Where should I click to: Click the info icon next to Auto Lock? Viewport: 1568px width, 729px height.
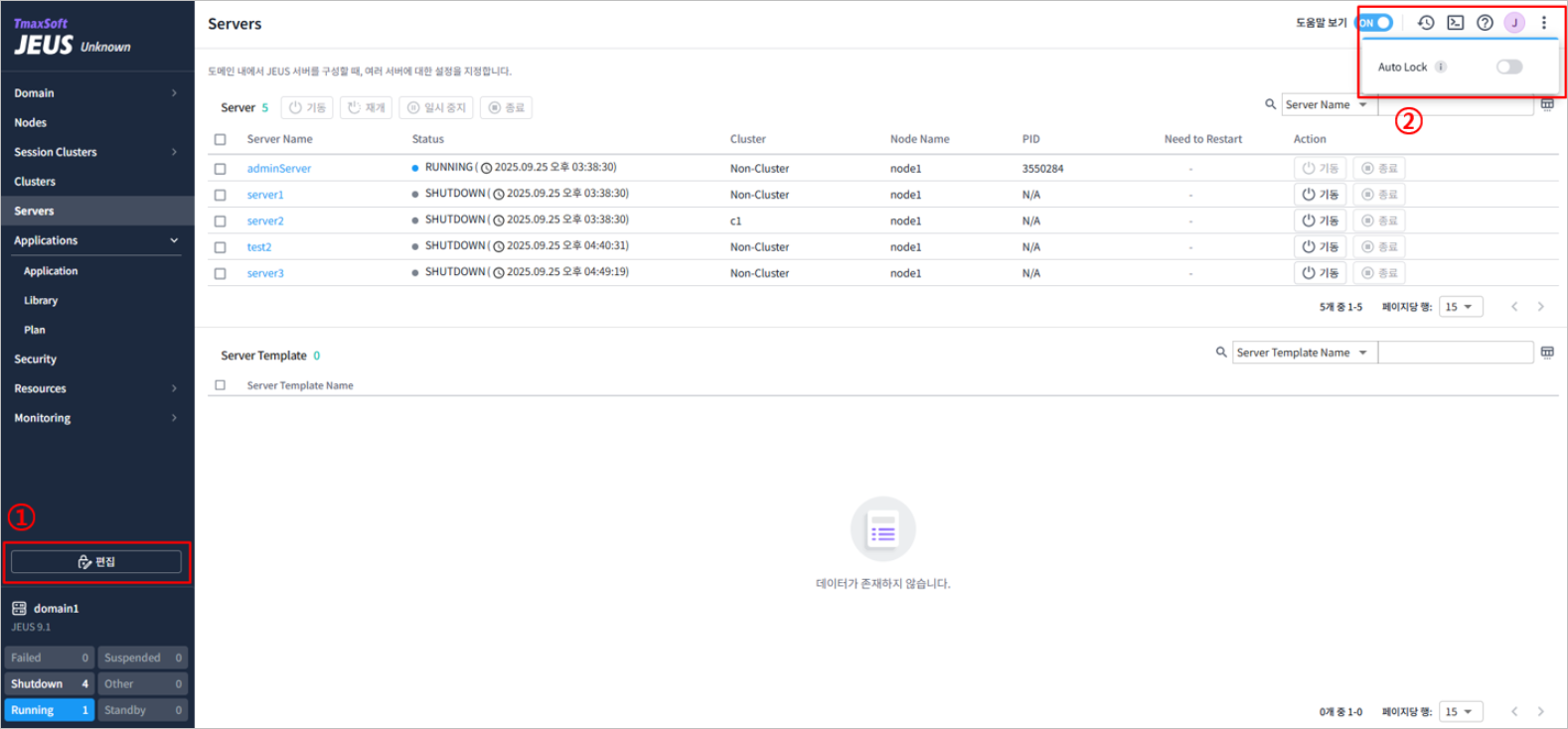pos(1441,68)
